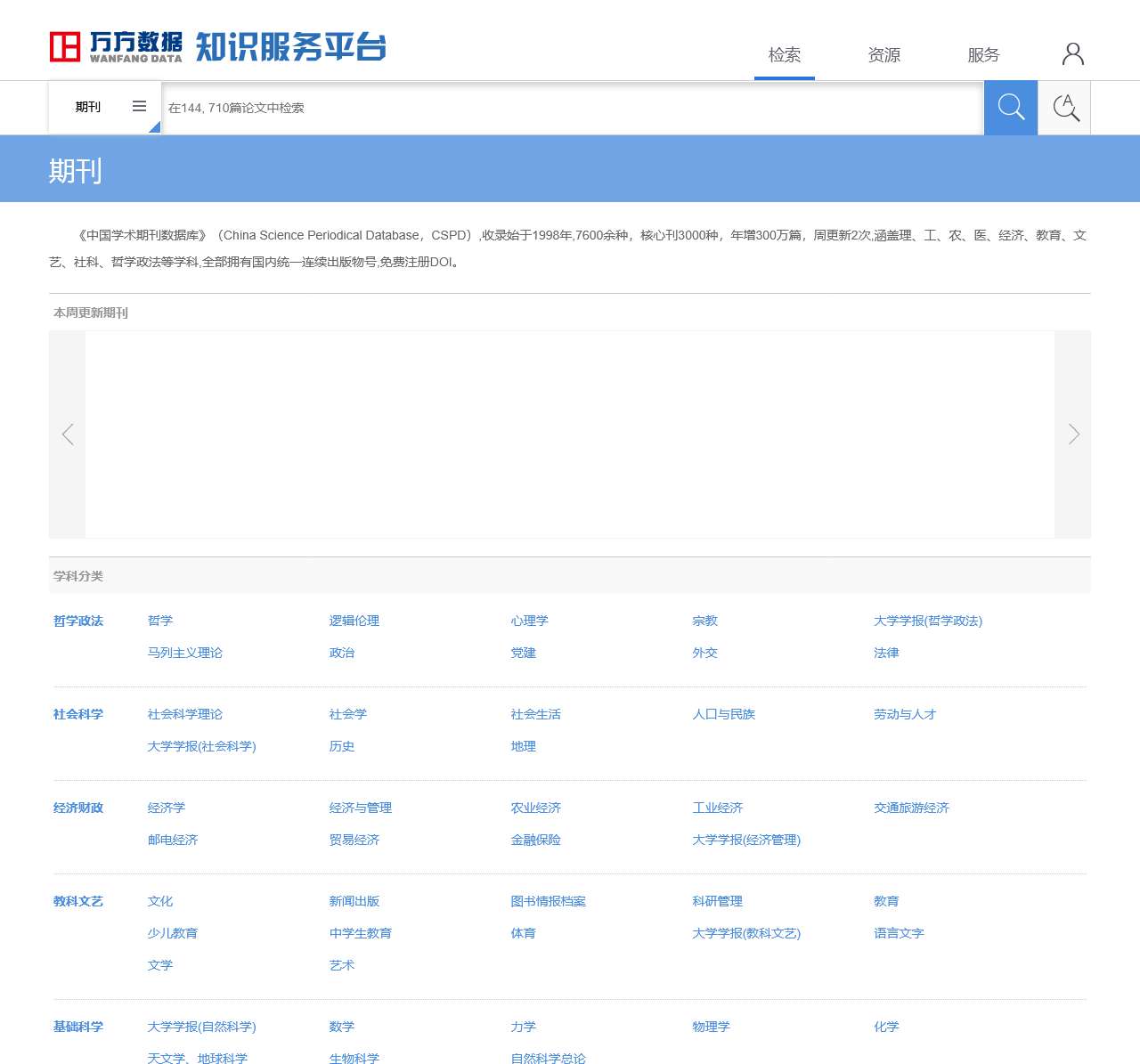Select 社会科学理论 subject
Image resolution: width=1140 pixels, height=1064 pixels.
pos(185,715)
